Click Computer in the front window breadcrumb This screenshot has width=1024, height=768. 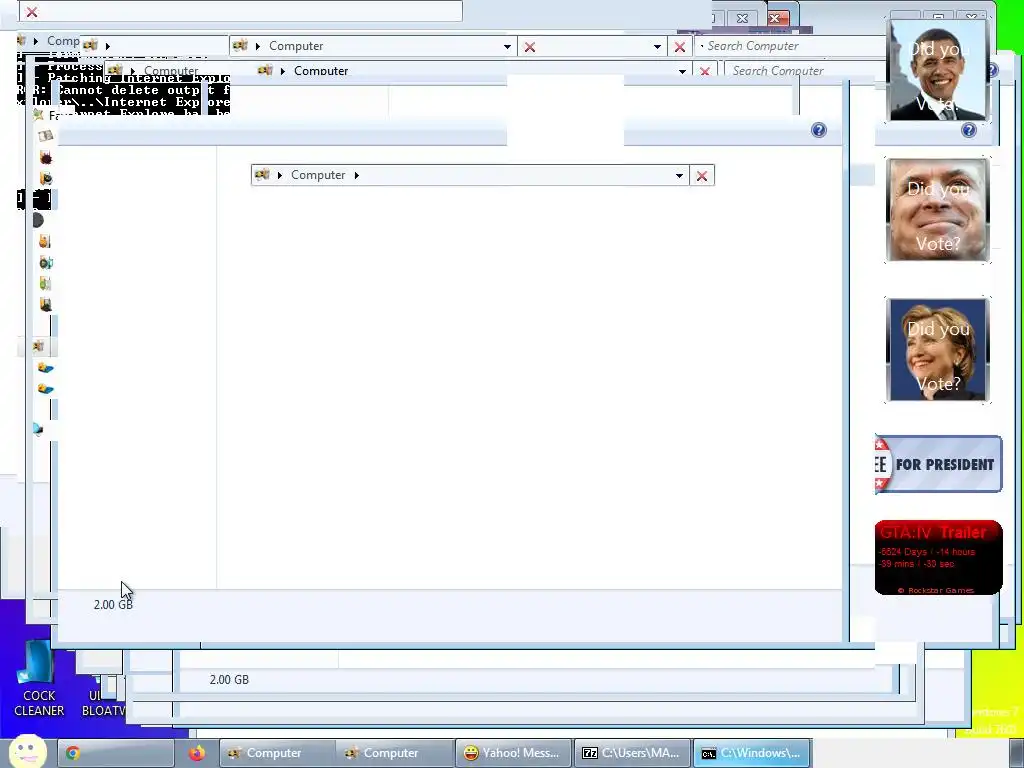pyautogui.click(x=318, y=175)
